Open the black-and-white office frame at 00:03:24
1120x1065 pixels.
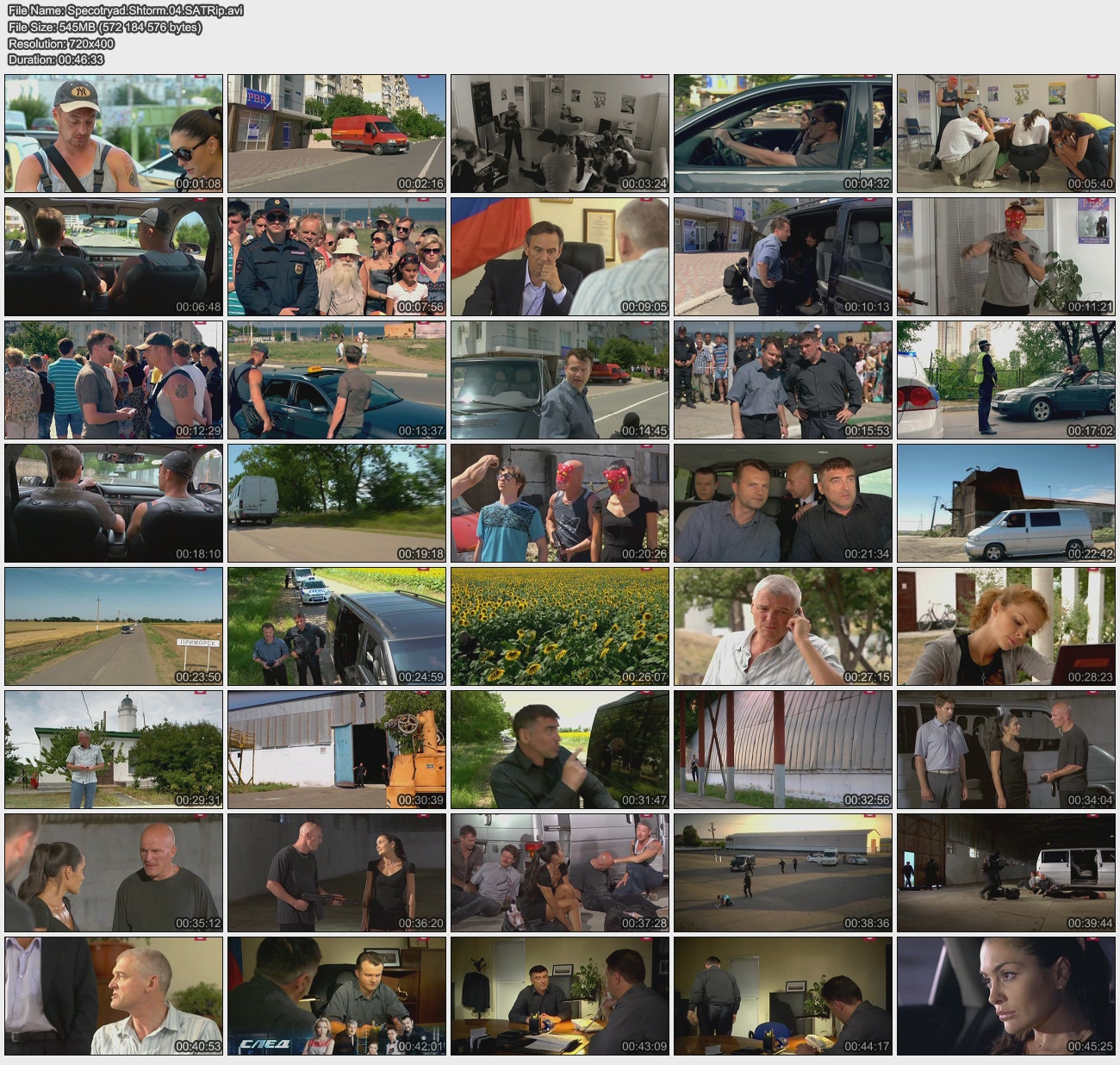(560, 134)
